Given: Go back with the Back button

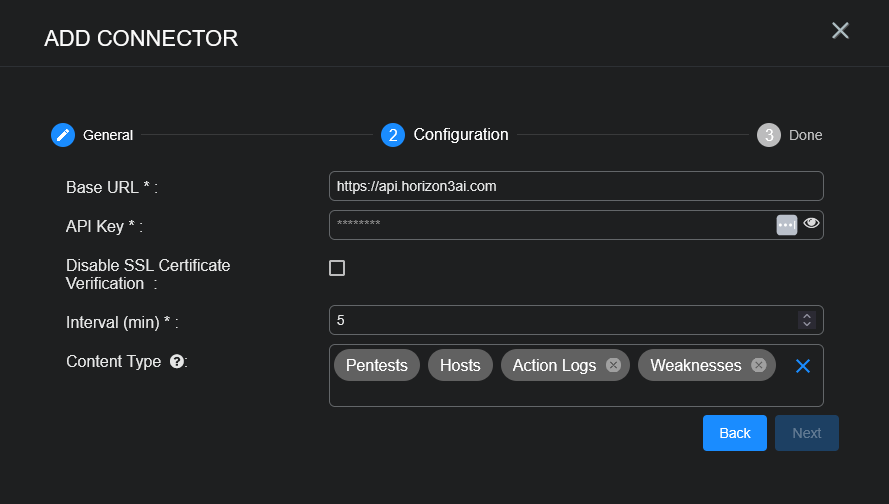Looking at the screenshot, I should (x=734, y=433).
